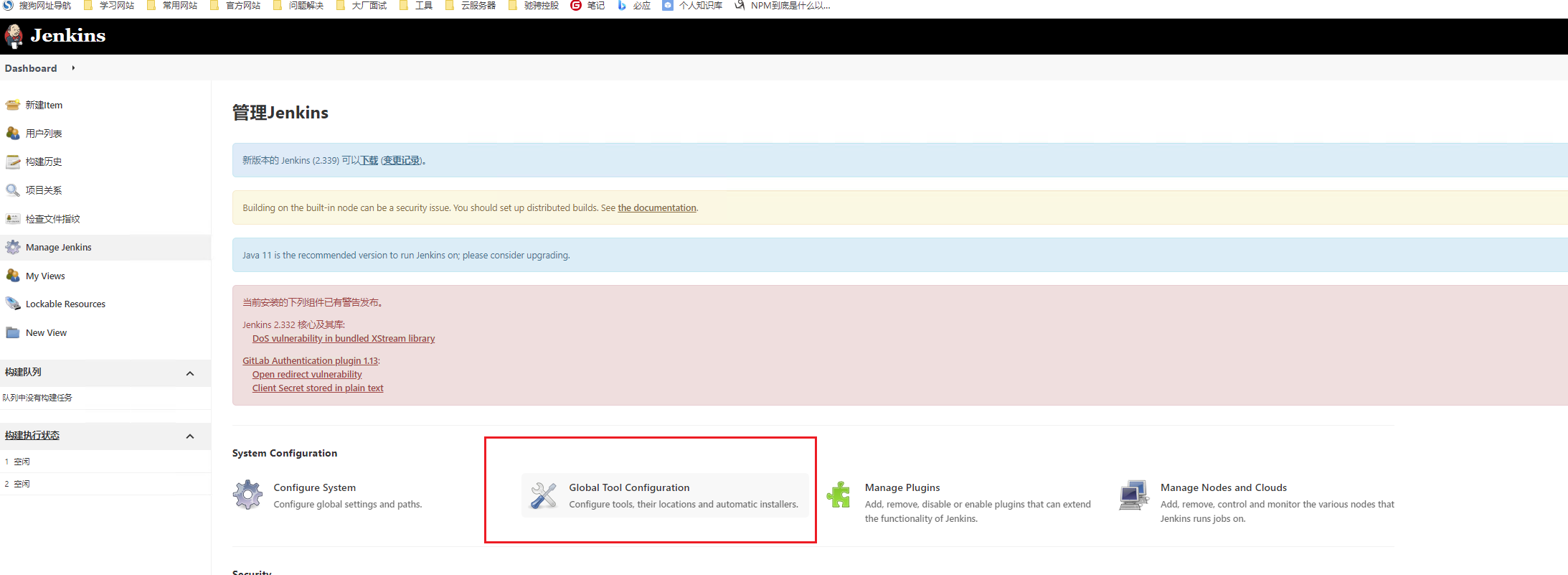Screen dimensions: 1568x575
Task: Open 常用网站 bookmark folder
Action: click(172, 6)
